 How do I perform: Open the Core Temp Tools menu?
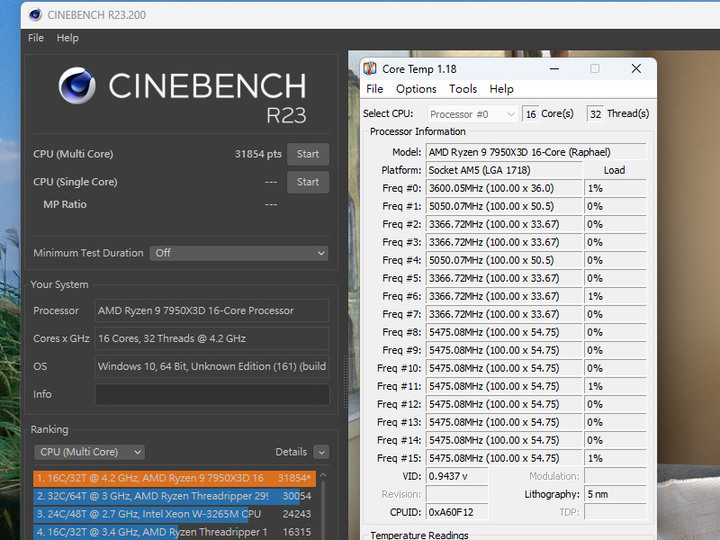463,89
